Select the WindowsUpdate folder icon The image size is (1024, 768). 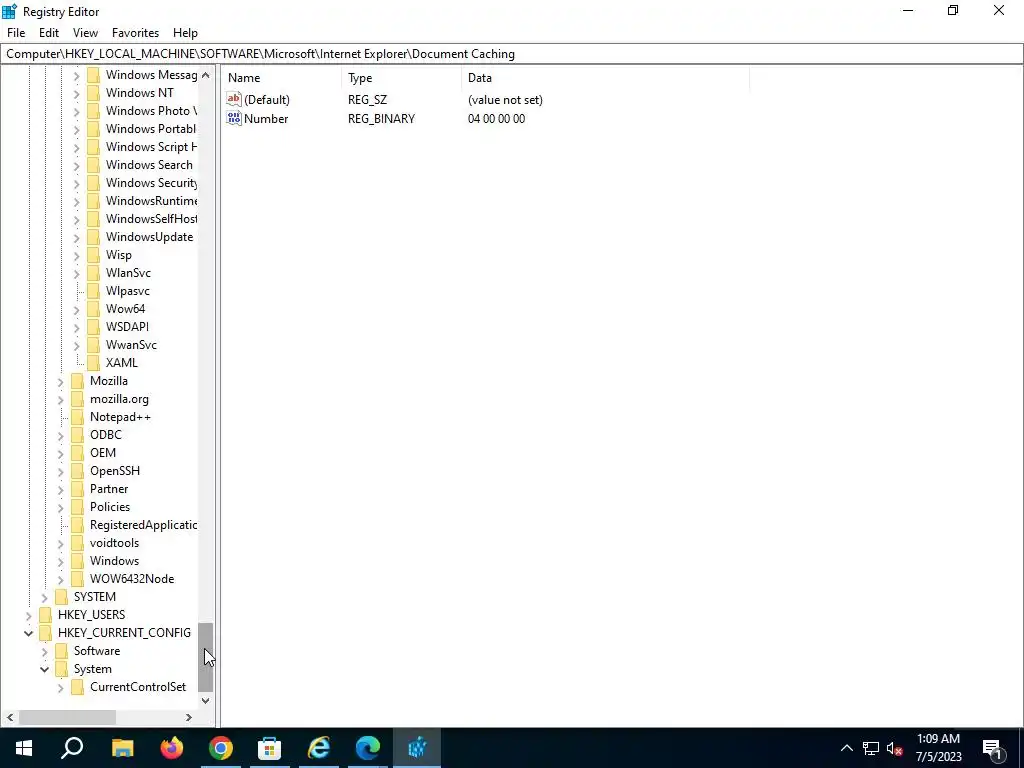[93, 236]
